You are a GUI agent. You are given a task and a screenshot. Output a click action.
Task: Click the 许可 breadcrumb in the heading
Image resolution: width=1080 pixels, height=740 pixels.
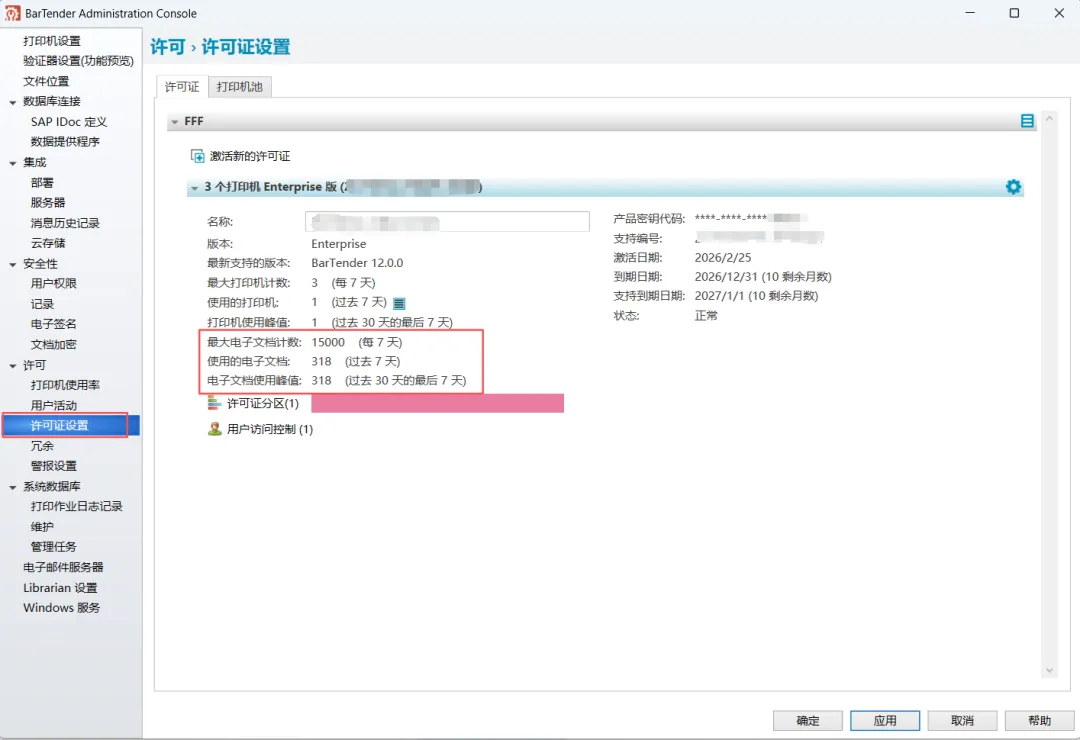[168, 47]
